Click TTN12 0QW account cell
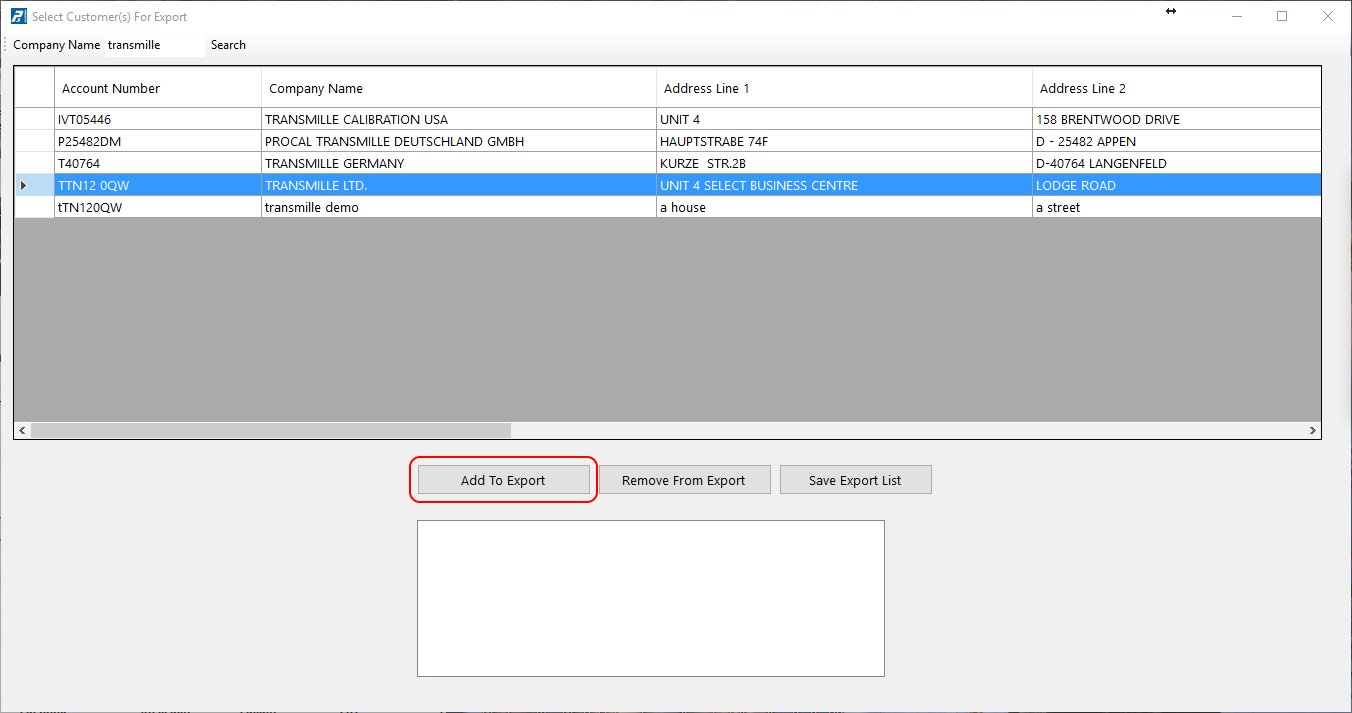 (x=158, y=185)
